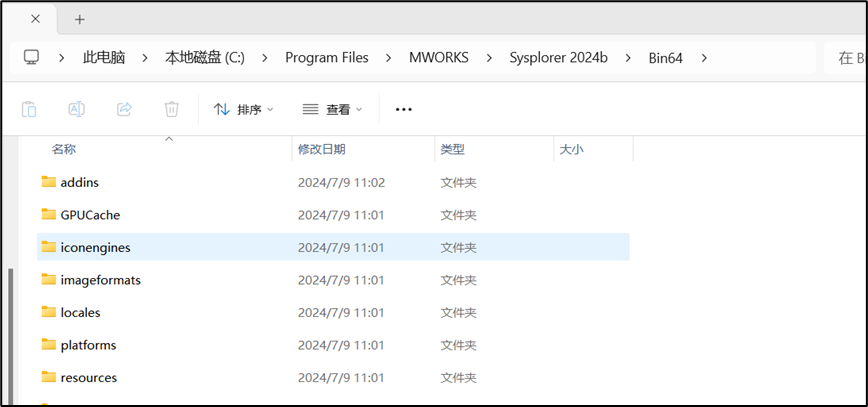Click date 2024/7/9 11:02 of addins
Image resolution: width=868 pixels, height=407 pixels.
[x=341, y=182]
